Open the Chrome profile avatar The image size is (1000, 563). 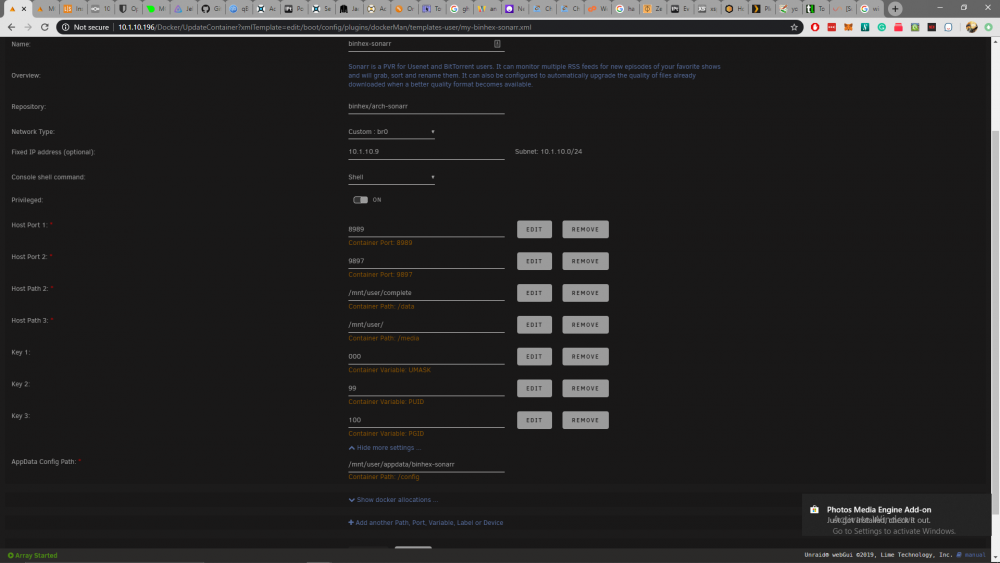[971, 27]
